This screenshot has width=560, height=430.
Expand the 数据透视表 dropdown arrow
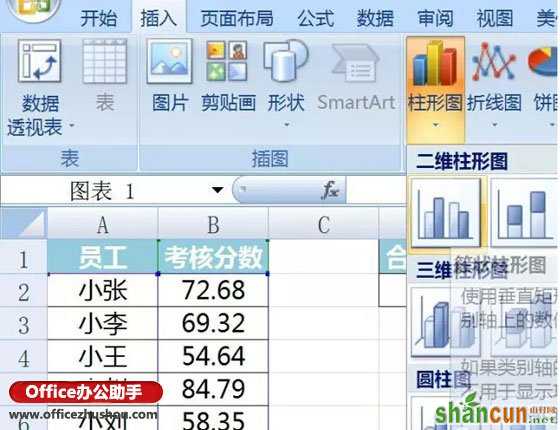click(x=72, y=125)
